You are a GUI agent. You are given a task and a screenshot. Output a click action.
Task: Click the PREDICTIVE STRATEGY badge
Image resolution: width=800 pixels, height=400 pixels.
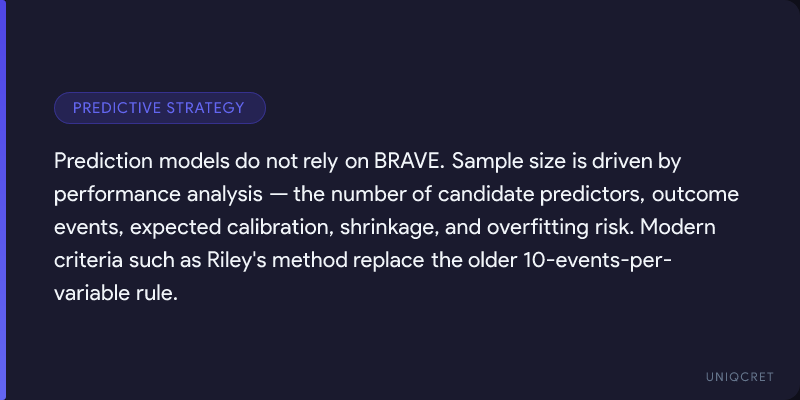point(159,108)
